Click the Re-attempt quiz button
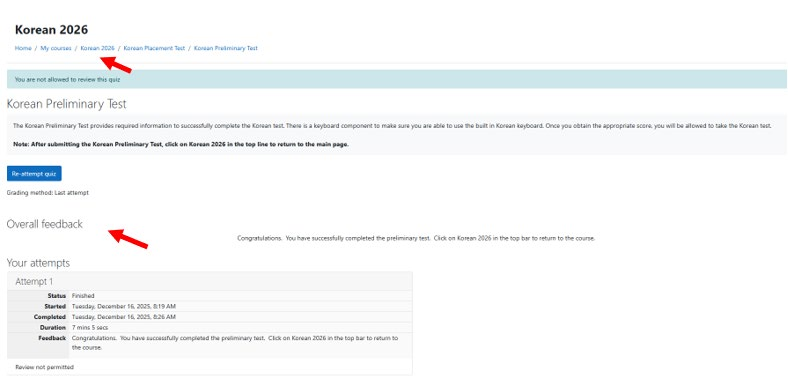This screenshot has height=382, width=788. click(34, 173)
